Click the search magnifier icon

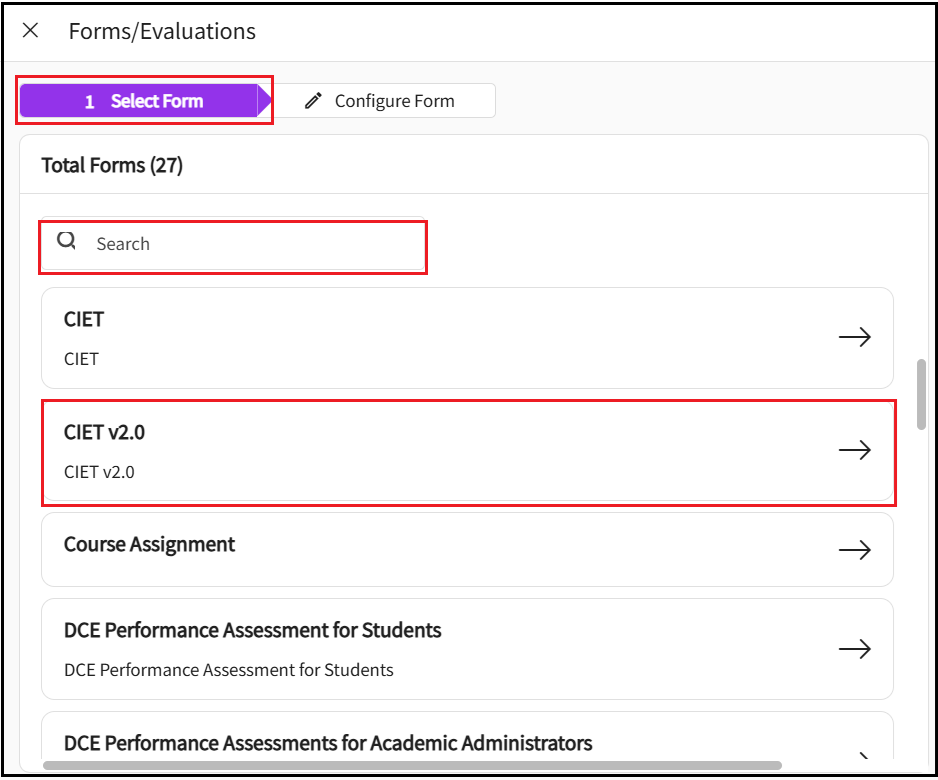67,241
